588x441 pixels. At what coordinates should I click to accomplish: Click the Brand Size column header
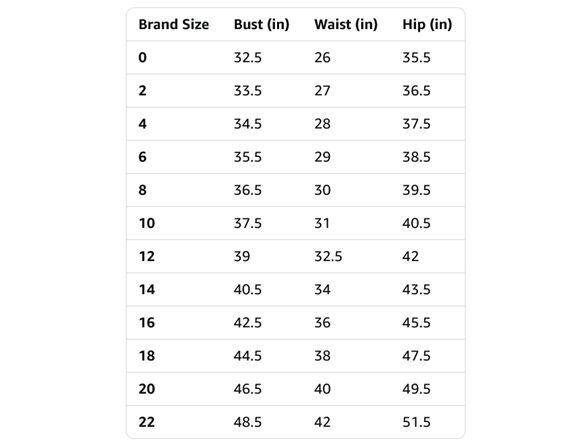coord(174,24)
